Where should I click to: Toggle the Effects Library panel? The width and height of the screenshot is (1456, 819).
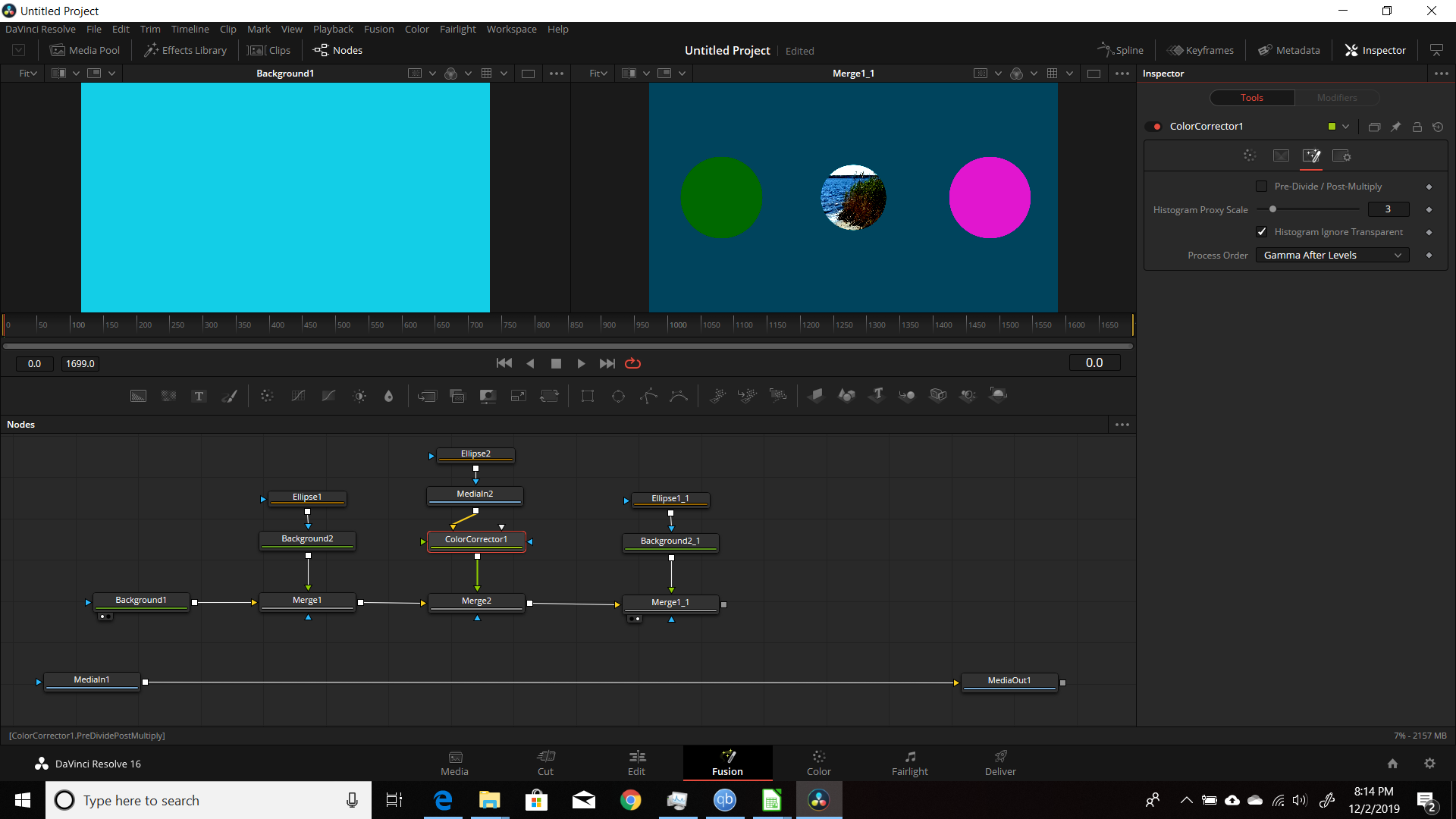[186, 50]
